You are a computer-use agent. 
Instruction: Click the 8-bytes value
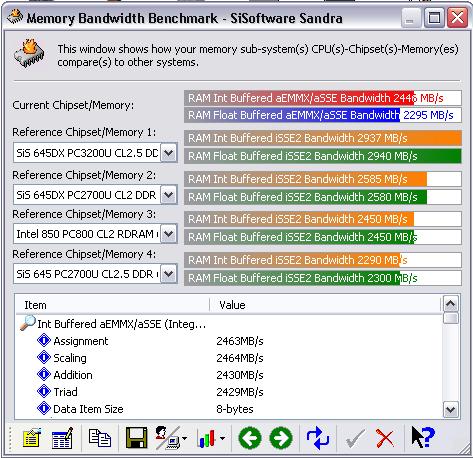click(x=235, y=409)
